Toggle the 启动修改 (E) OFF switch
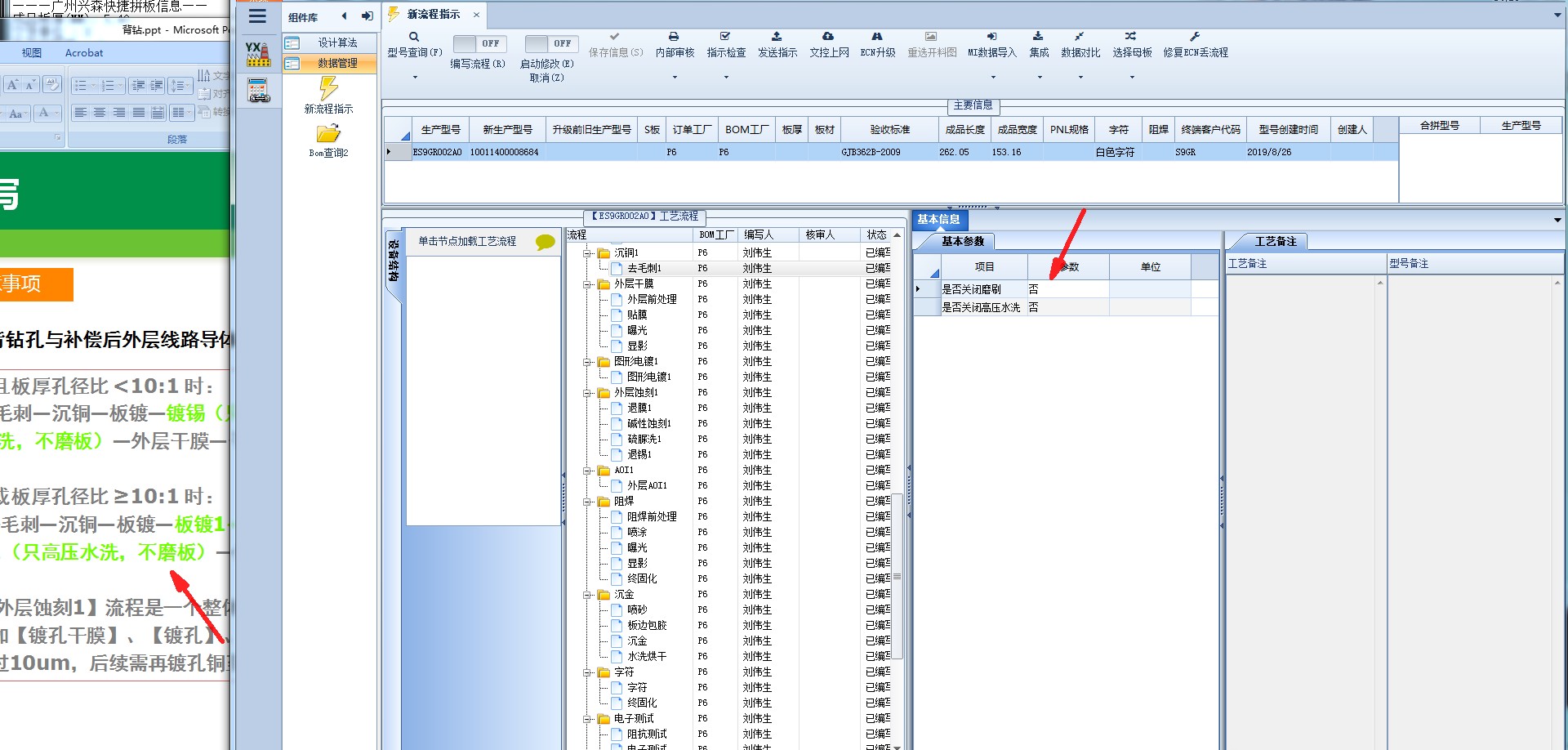Screen dimensions: 1568x750 pyautogui.click(x=551, y=43)
